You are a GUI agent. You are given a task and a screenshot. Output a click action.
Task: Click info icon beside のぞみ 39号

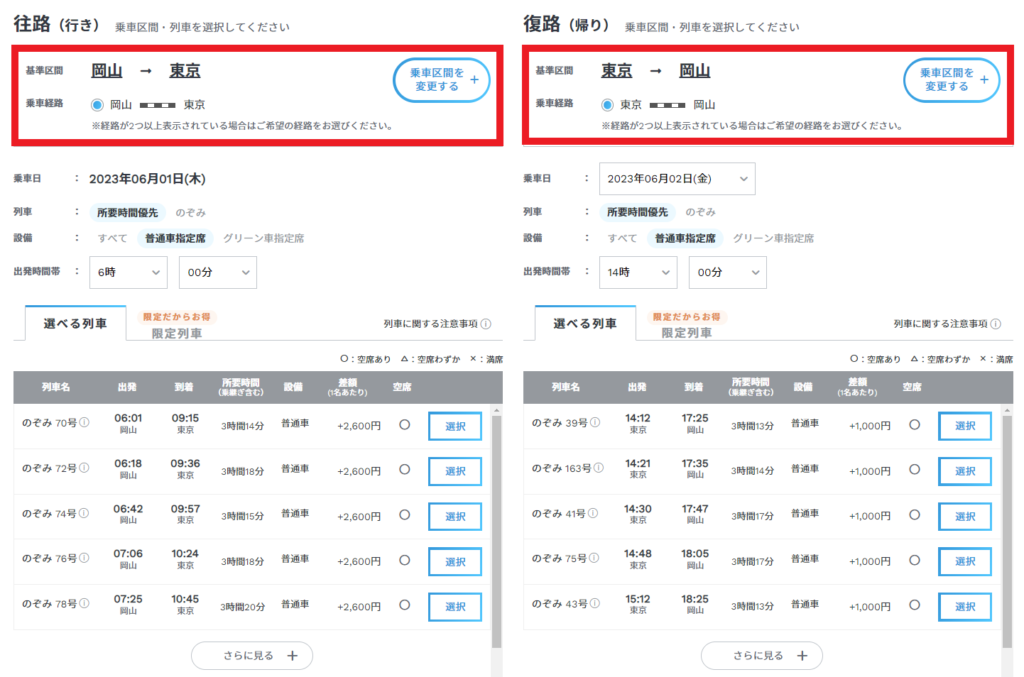594,422
